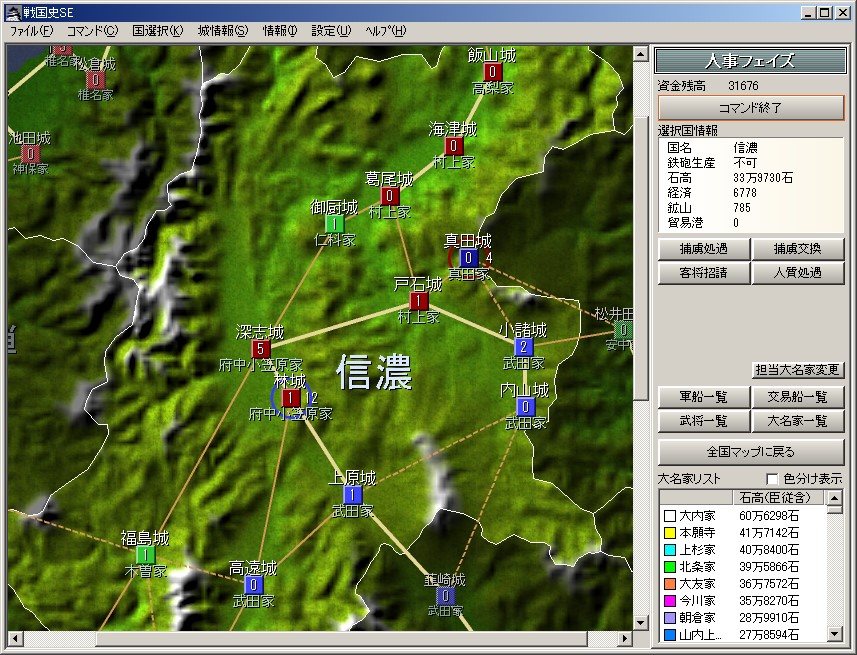Select the 内山城 castle marker
The height and width of the screenshot is (655, 857).
[x=525, y=406]
